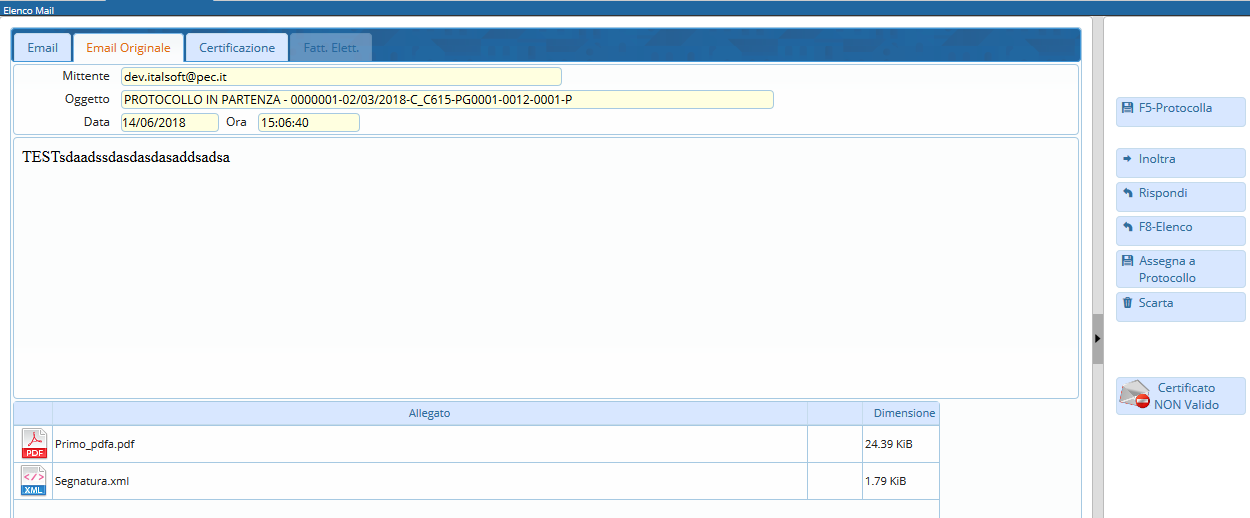1250x518 pixels.
Task: Click the Allegato column header
Action: 429,413
